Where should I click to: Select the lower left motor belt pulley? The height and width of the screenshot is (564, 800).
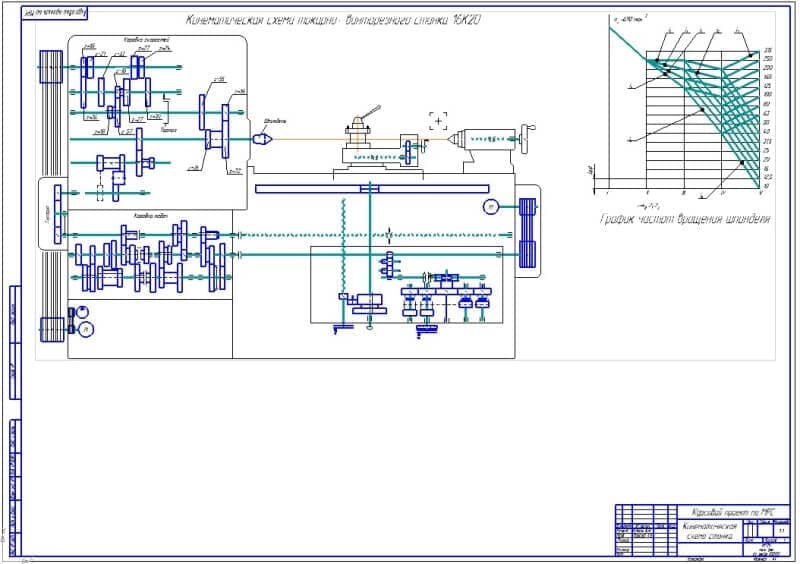[x=52, y=330]
